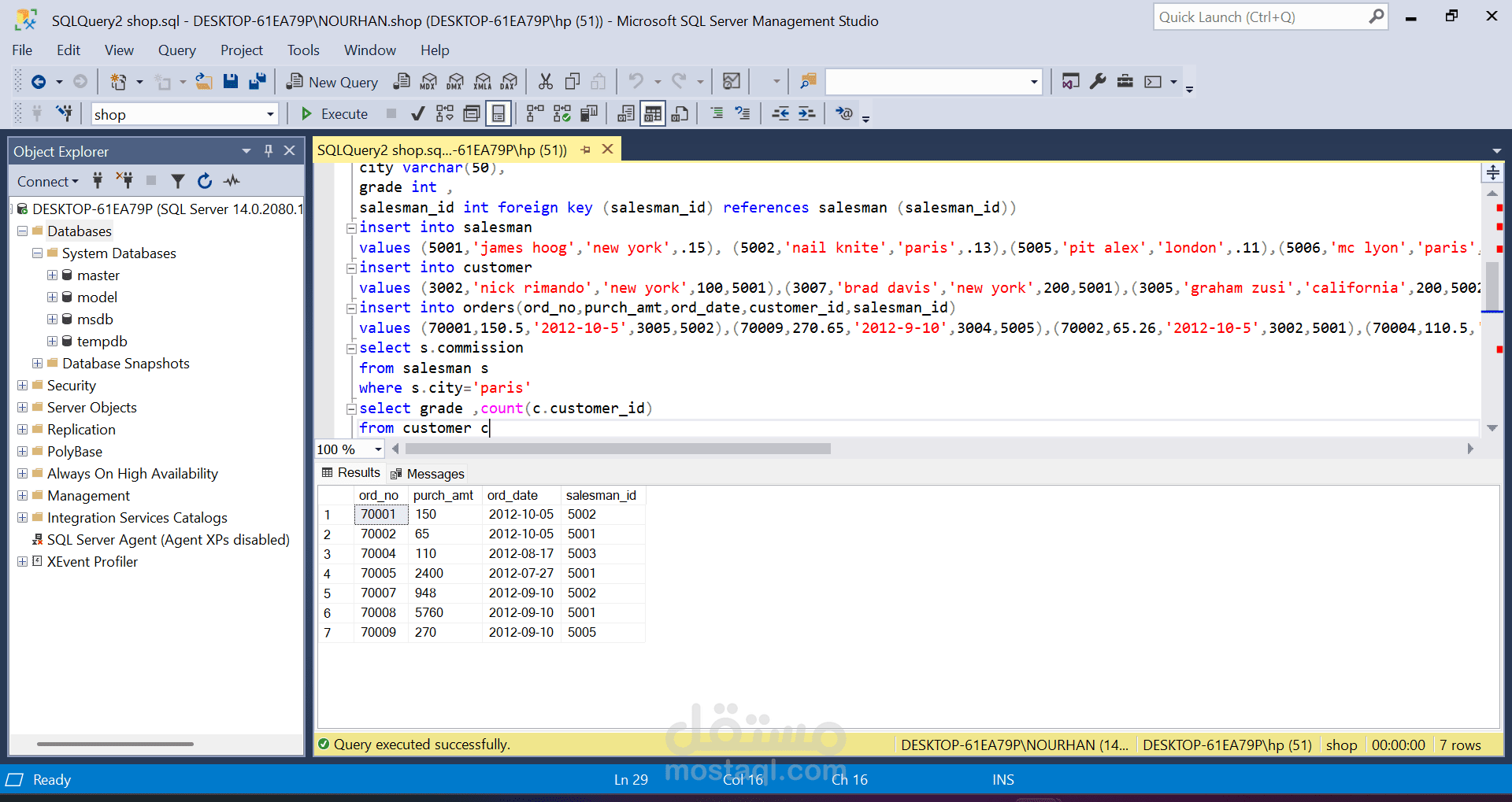Click the Find in Files icon
The height and width of the screenshot is (802, 1512).
pos(808,82)
